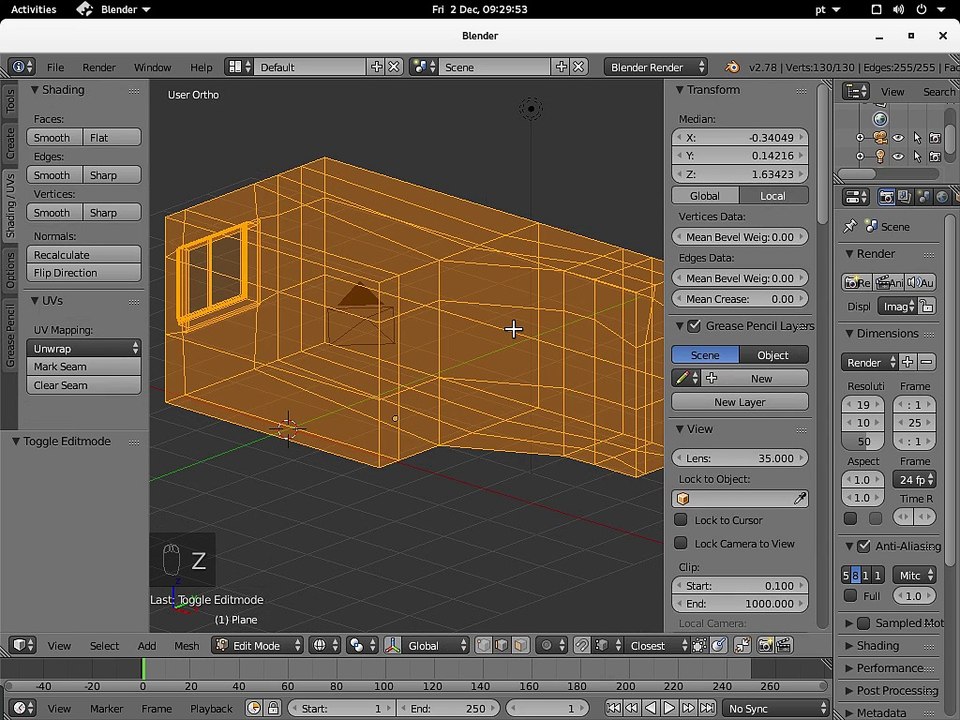
Task: Click the pin icon beside Scene
Action: coord(850,227)
